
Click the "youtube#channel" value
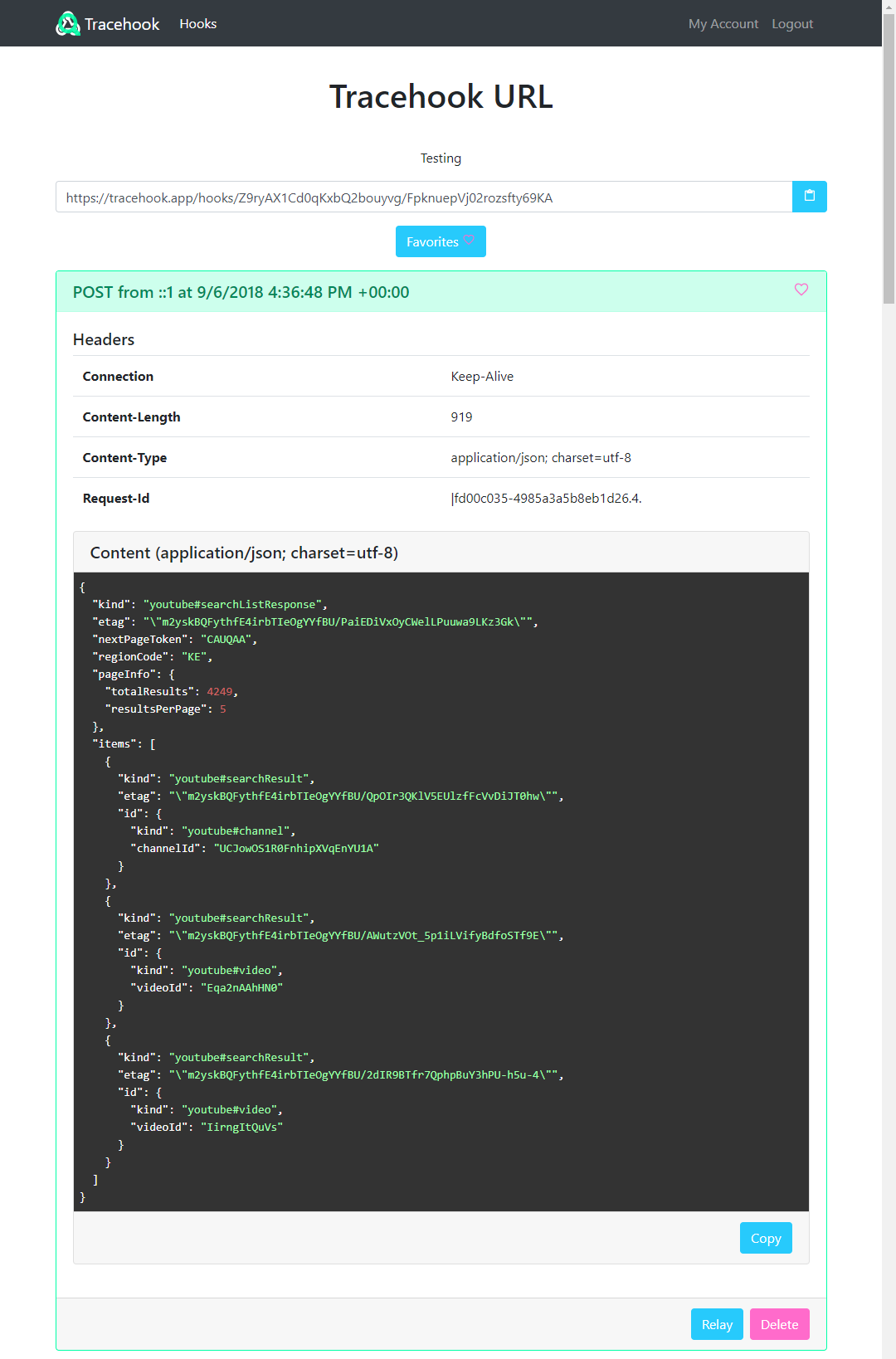point(236,831)
